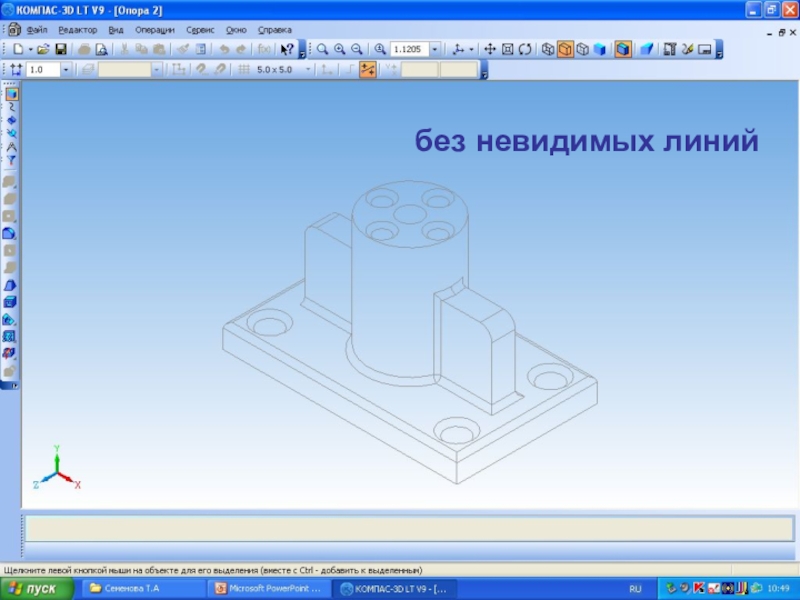Click the RU language indicator in the tray

point(635,589)
